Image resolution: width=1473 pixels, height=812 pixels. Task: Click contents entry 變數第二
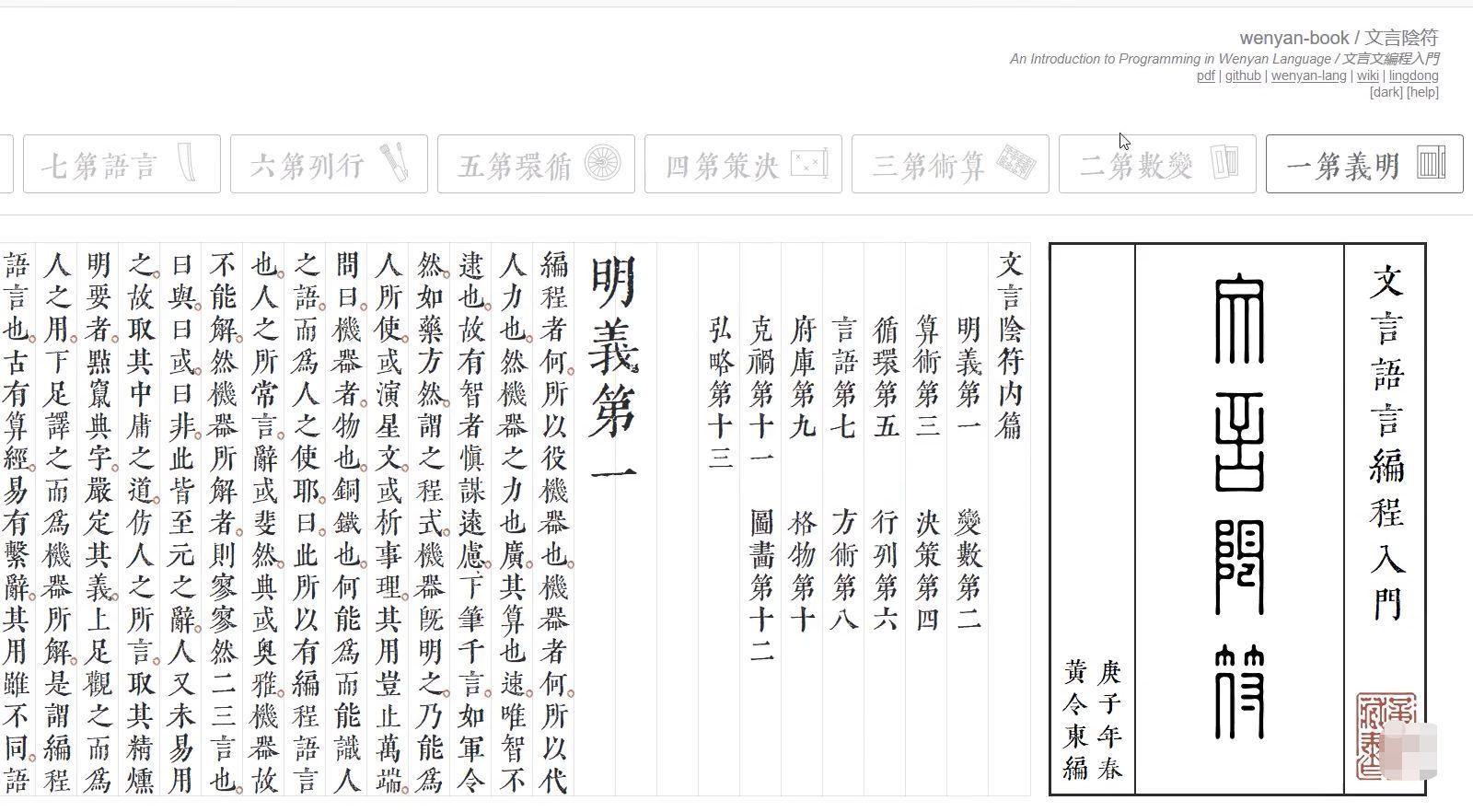point(968,571)
